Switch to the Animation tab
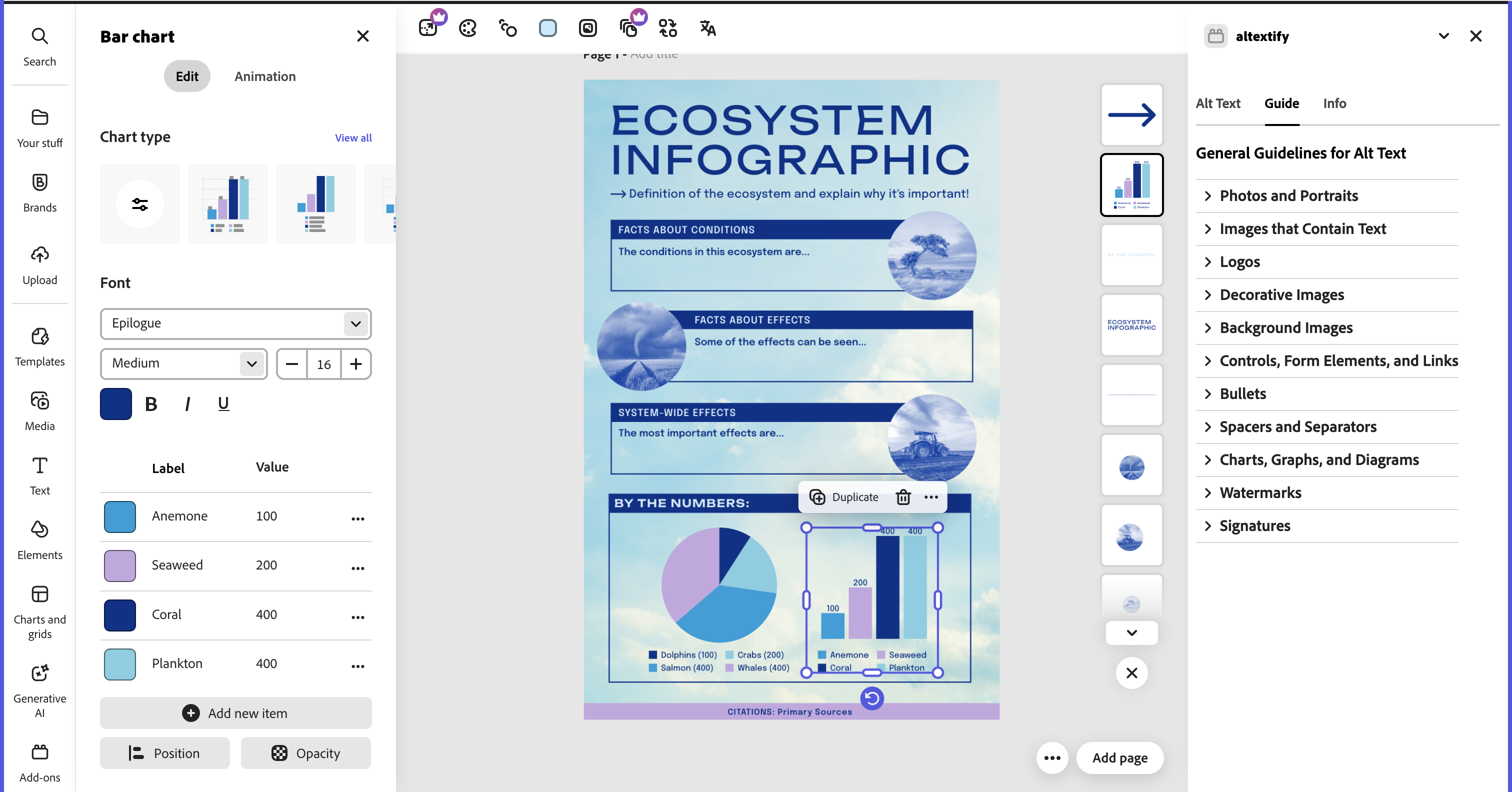Screen dimensions: 1512x792 (x=264, y=76)
